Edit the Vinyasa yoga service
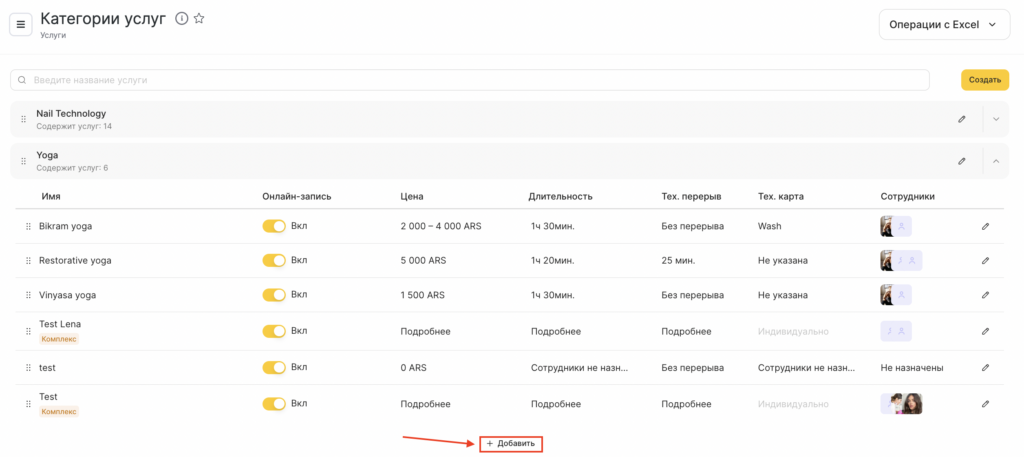 tap(985, 295)
